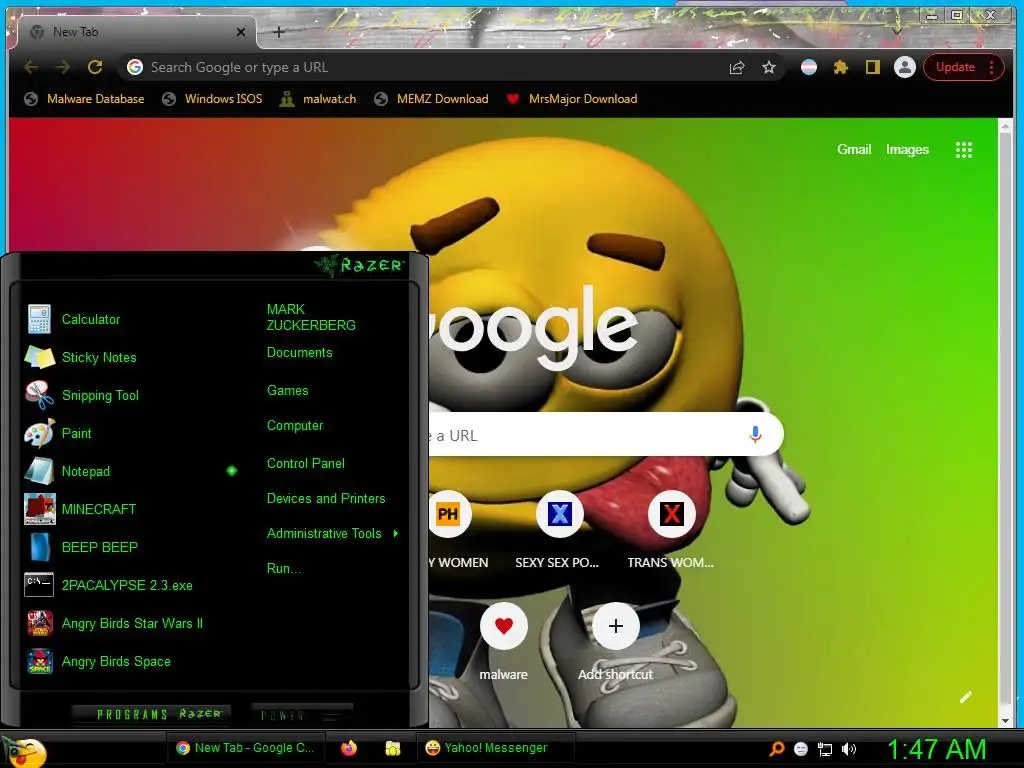Open the file explorer taskbar icon
1024x768 pixels.
point(392,748)
